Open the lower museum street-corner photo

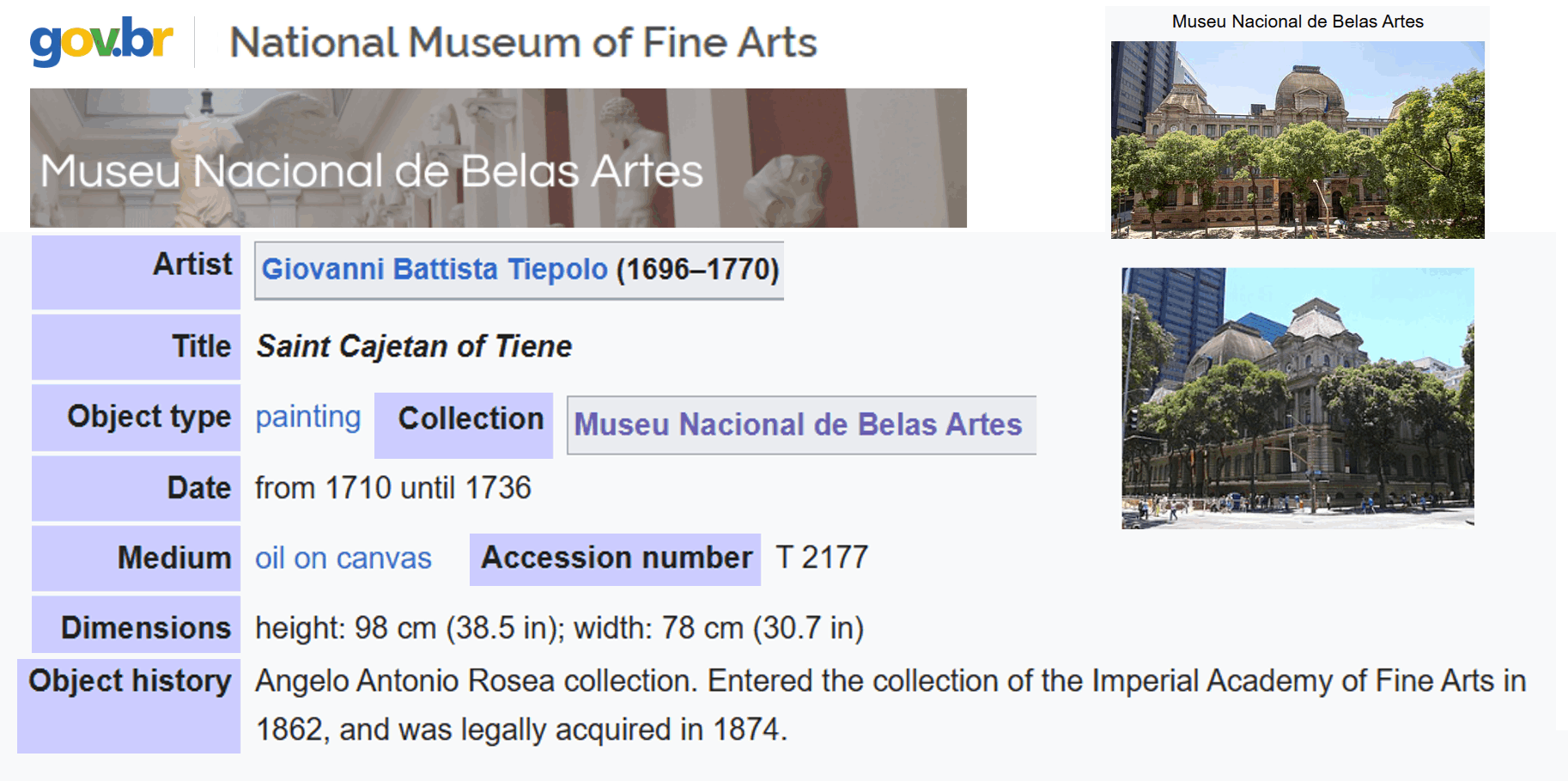pos(1297,398)
